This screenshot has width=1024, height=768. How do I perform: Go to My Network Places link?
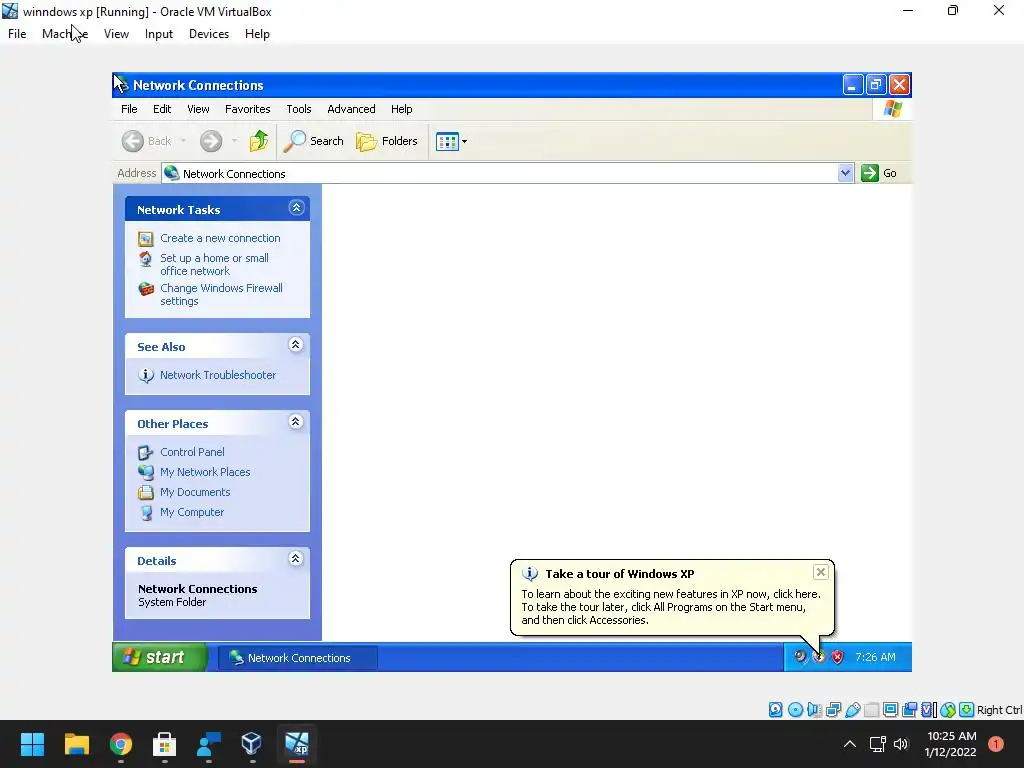[205, 472]
